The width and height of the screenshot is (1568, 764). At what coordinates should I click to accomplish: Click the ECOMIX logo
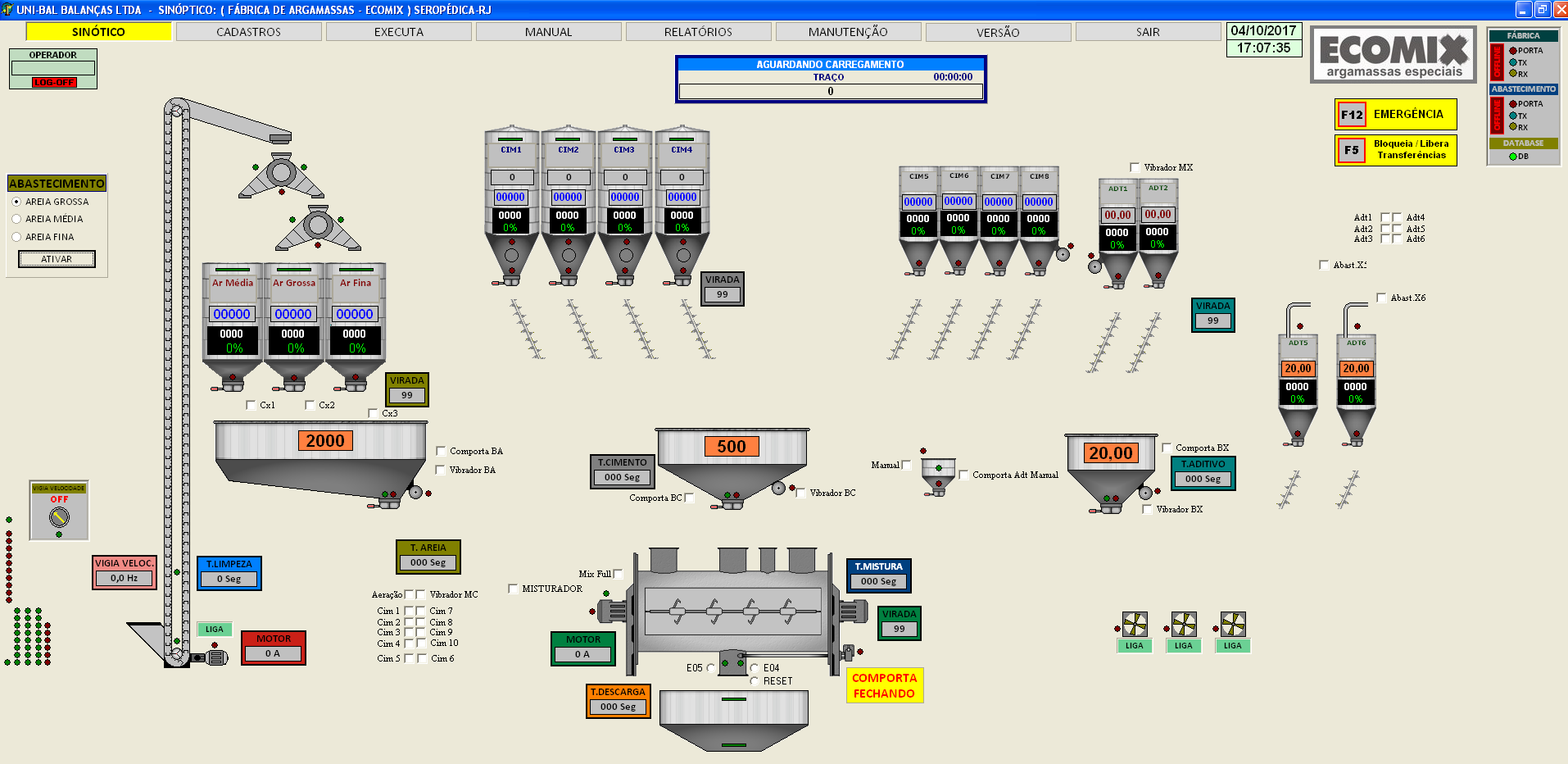click(x=1393, y=54)
